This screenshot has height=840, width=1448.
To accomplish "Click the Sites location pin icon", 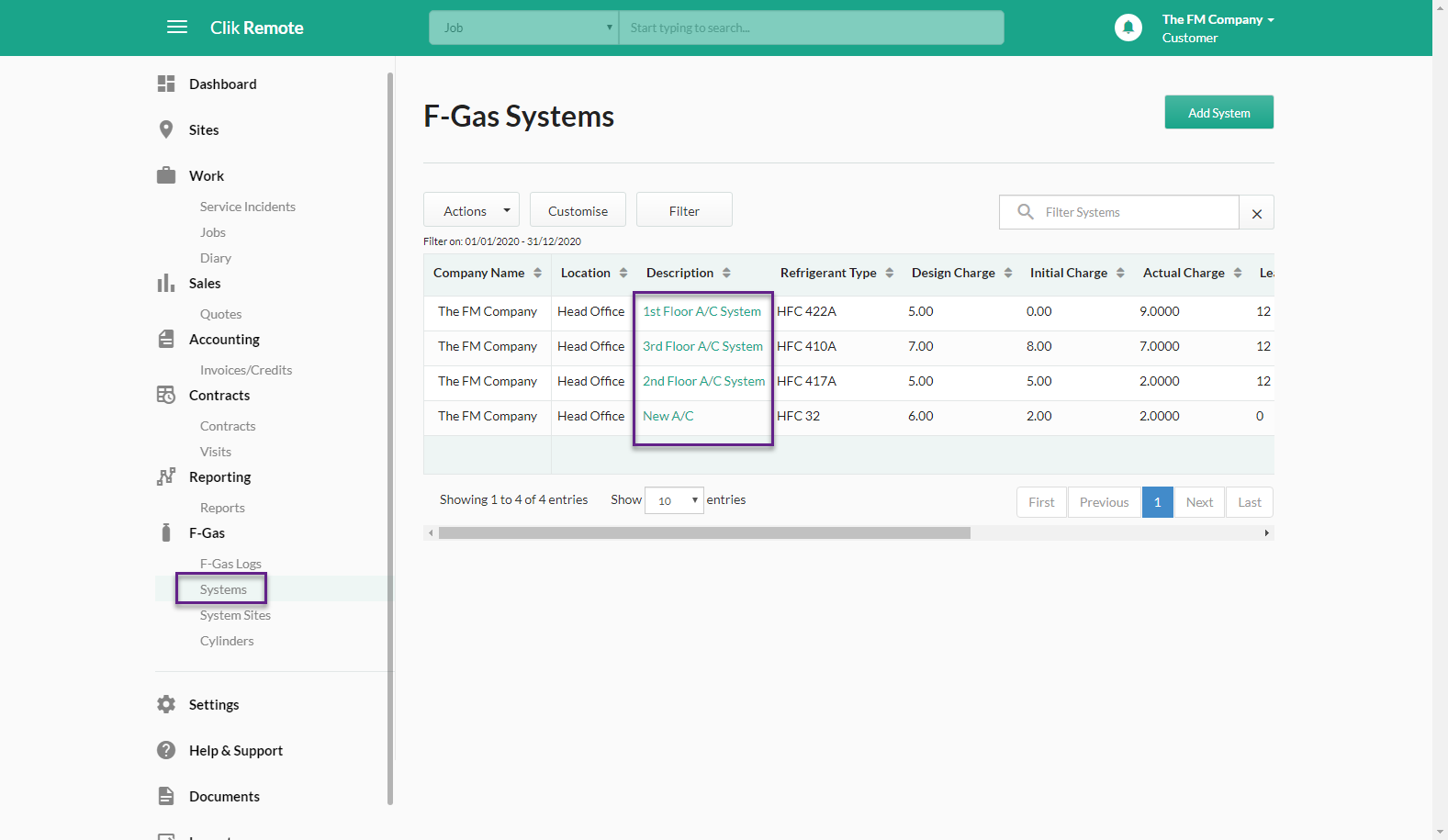I will click(166, 129).
